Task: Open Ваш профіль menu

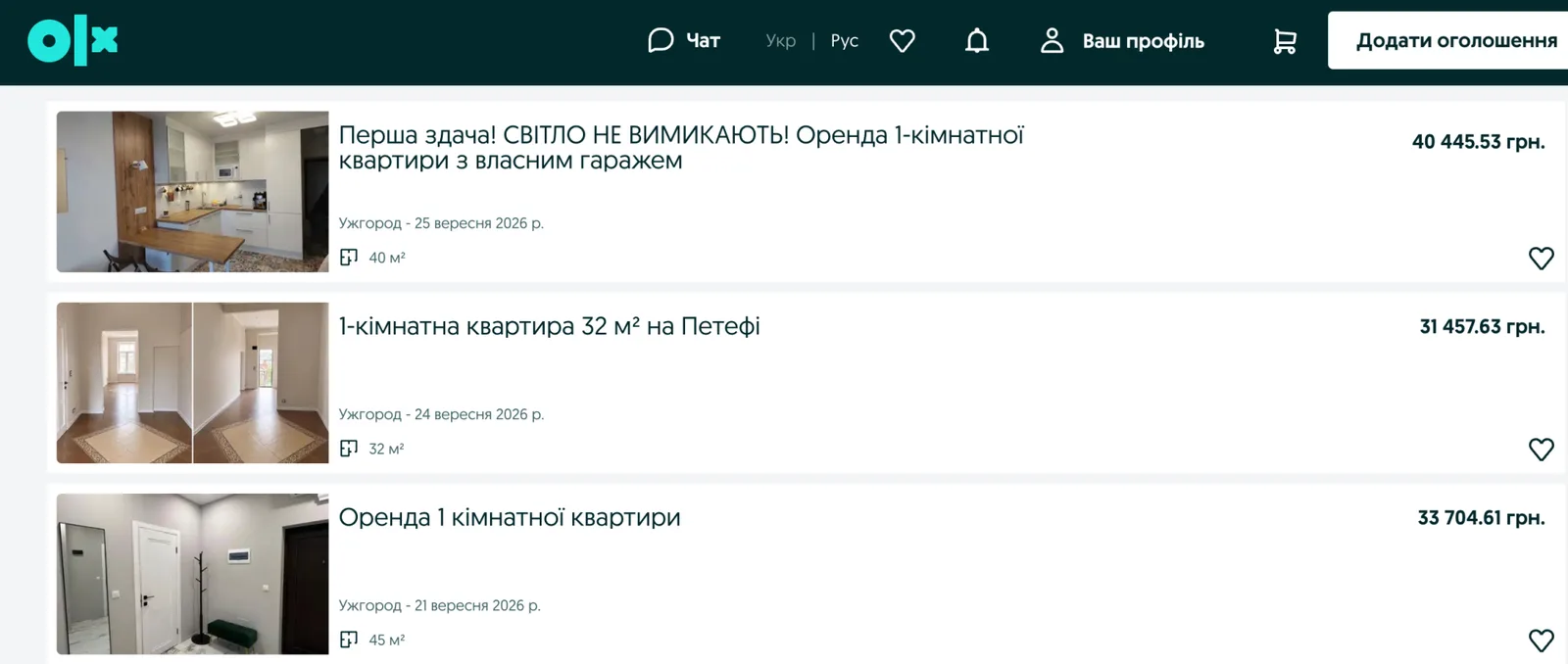Action: pos(1143,41)
